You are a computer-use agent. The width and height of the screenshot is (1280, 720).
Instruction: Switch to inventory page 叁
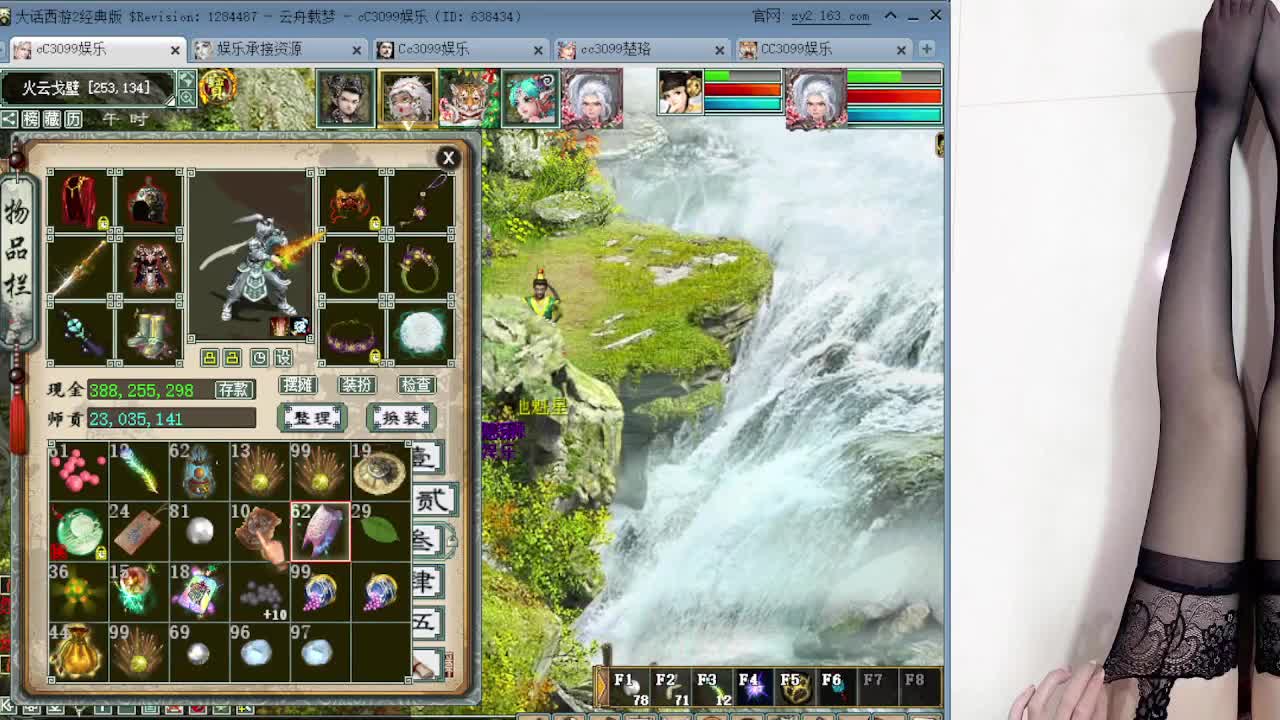click(x=427, y=540)
